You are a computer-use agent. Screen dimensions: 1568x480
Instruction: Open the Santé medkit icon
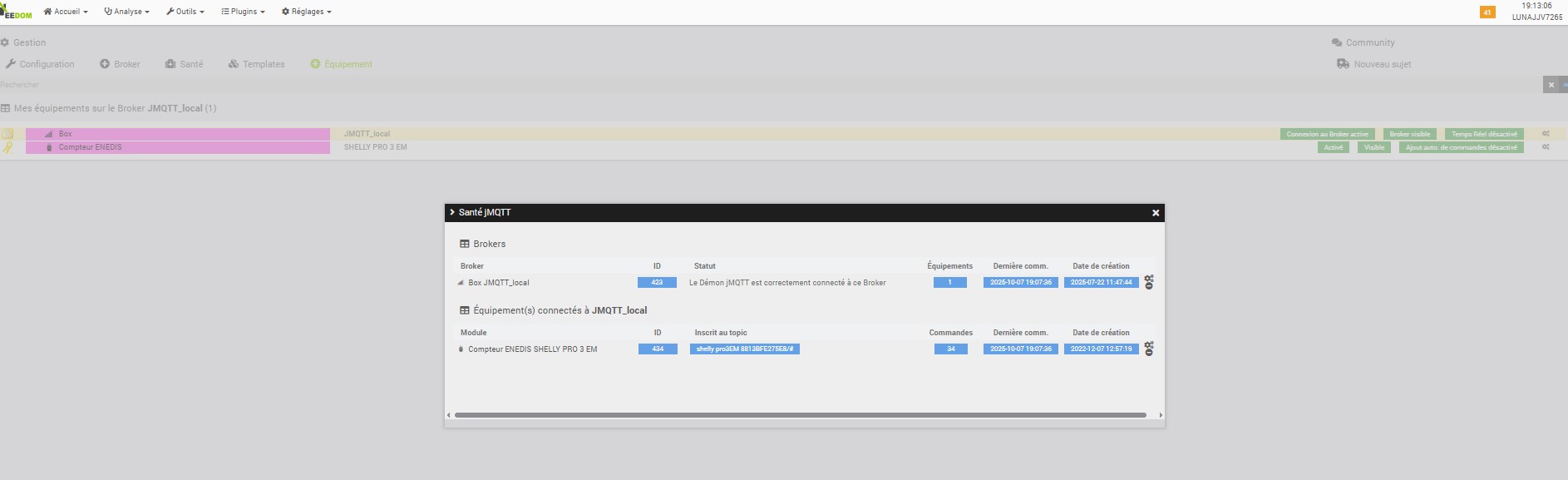170,64
